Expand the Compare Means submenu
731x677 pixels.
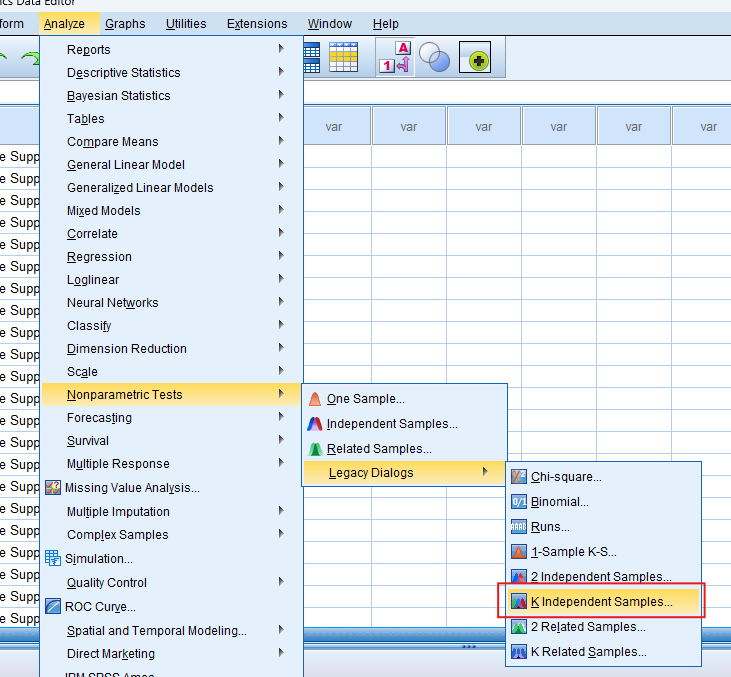tap(112, 142)
